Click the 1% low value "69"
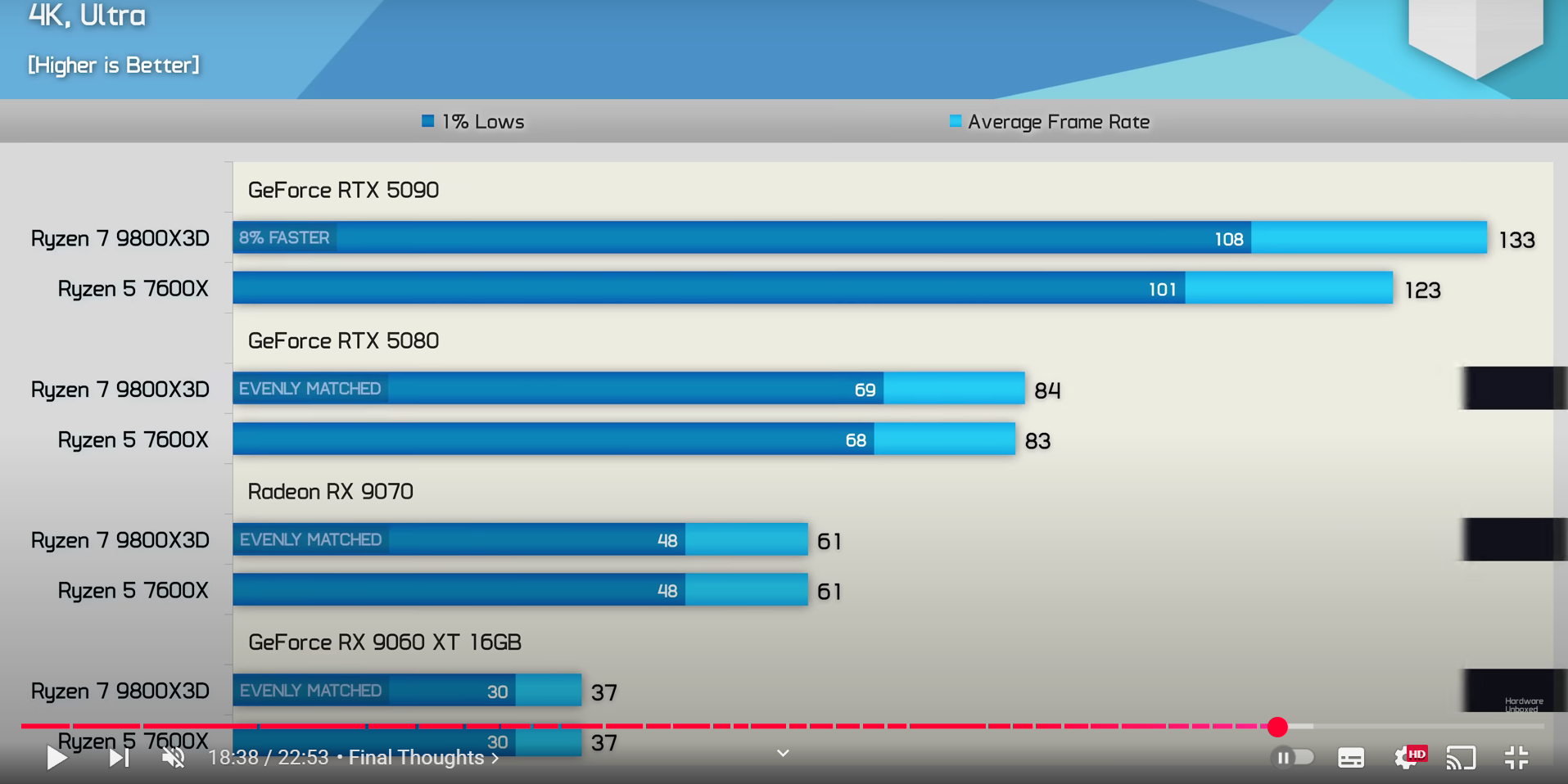The width and height of the screenshot is (1568, 784). coord(865,390)
